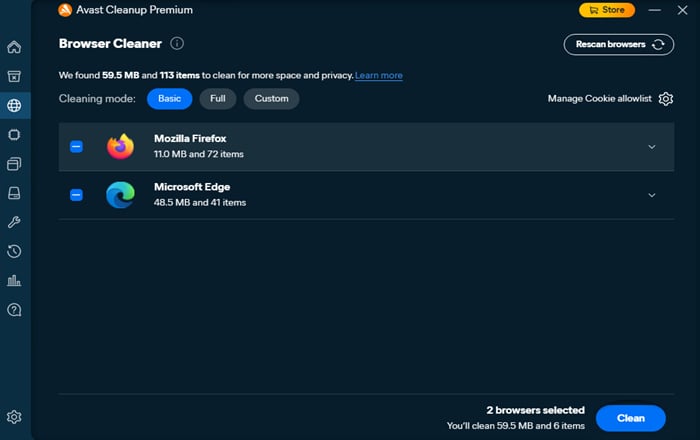The width and height of the screenshot is (700, 440).
Task: Follow the Learn more link
Action: [x=379, y=75]
